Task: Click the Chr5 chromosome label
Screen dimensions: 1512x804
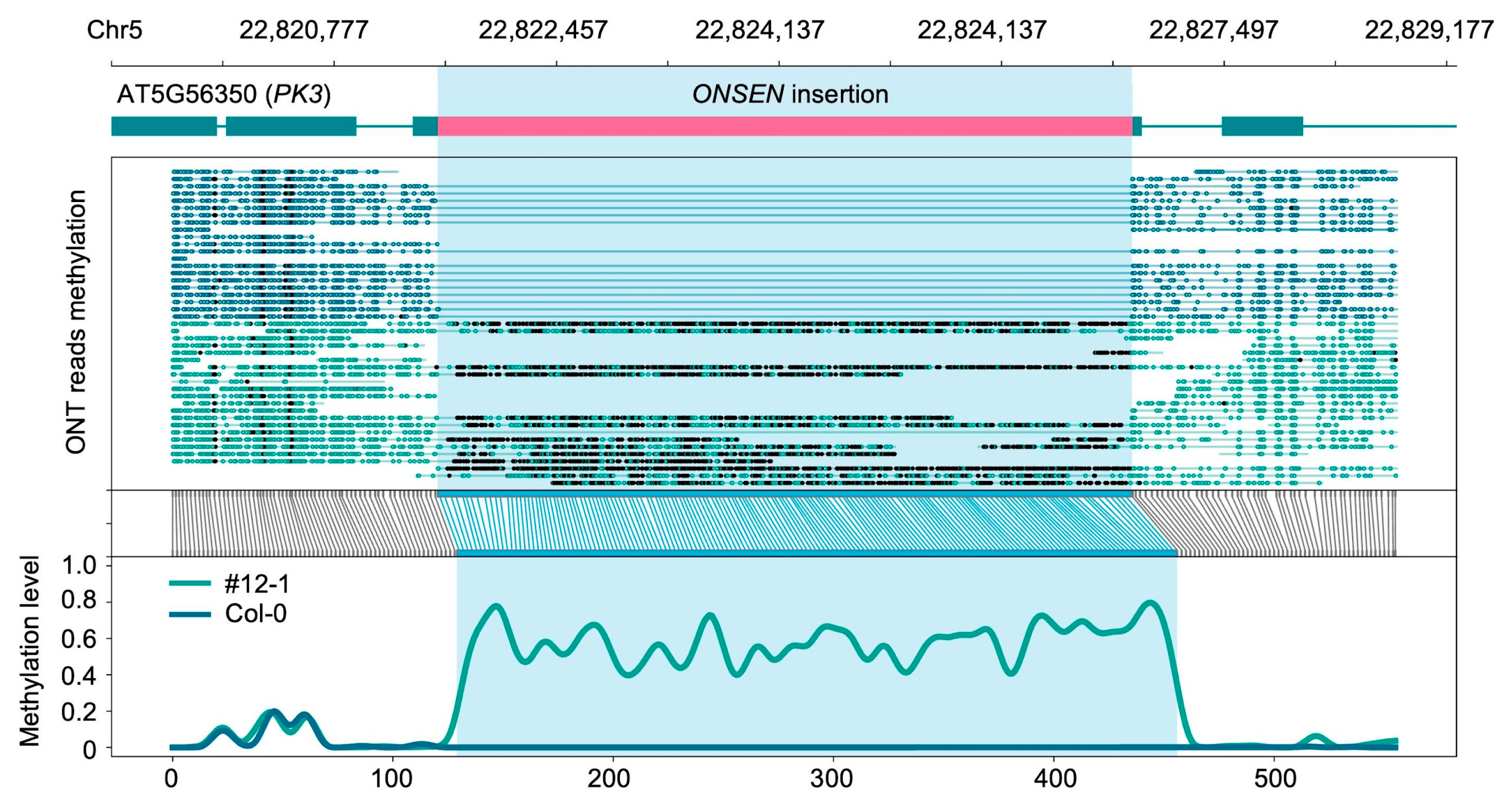Action: point(114,29)
